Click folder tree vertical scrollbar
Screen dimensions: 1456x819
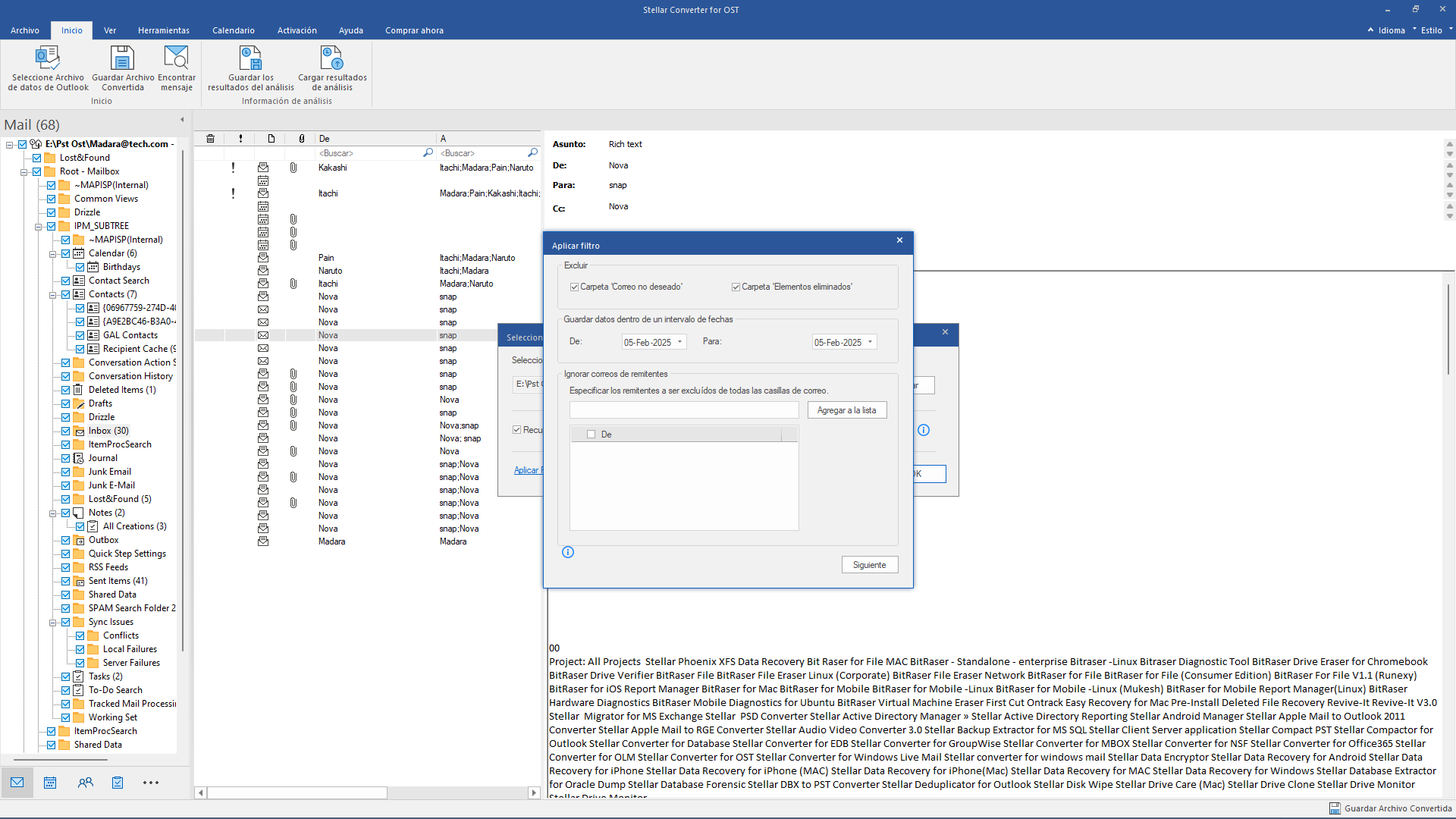click(183, 400)
